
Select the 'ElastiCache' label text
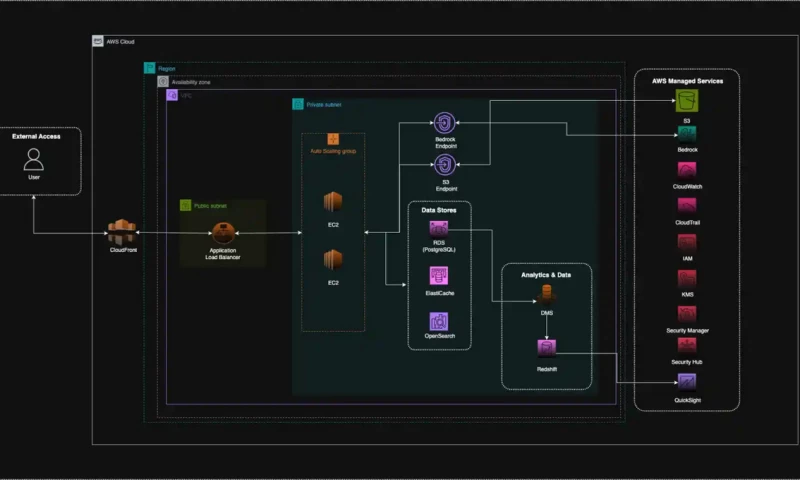point(439,293)
